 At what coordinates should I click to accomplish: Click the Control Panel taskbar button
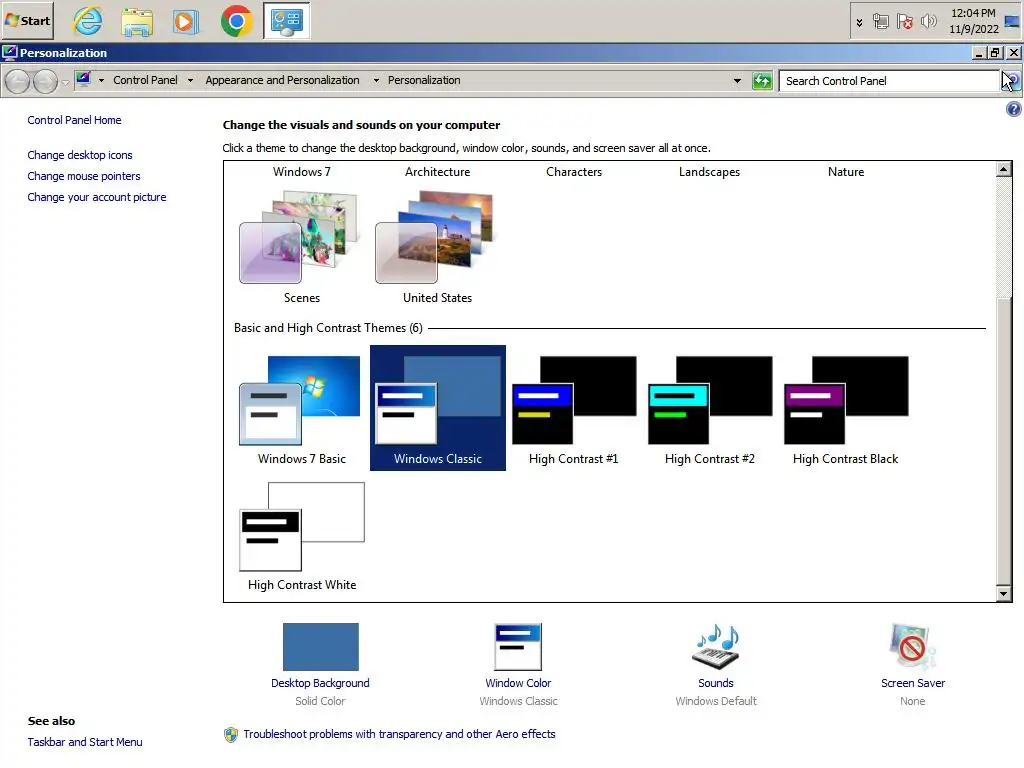coord(286,21)
